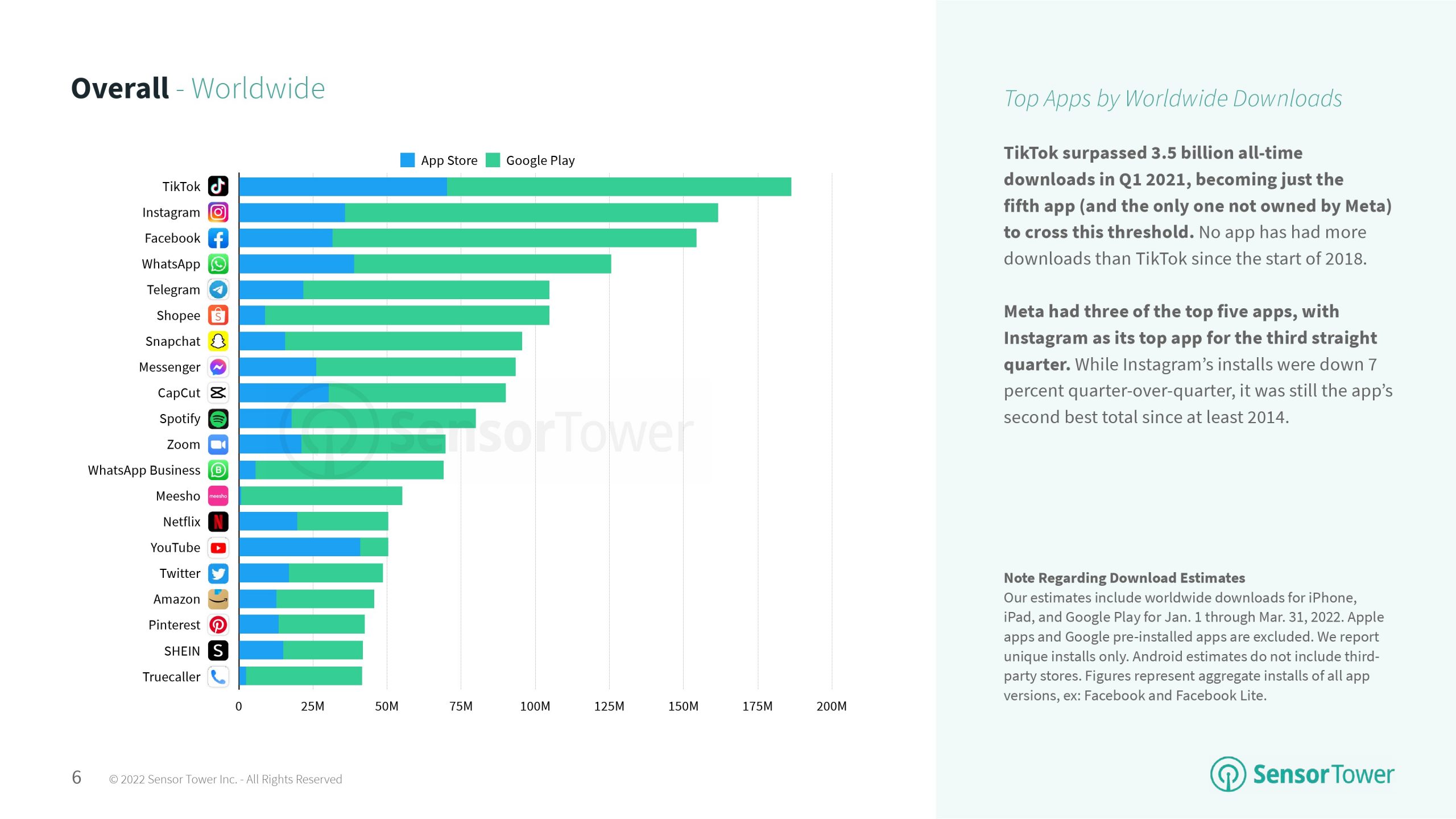
Task: Click the CapCut app icon
Action: 218,392
